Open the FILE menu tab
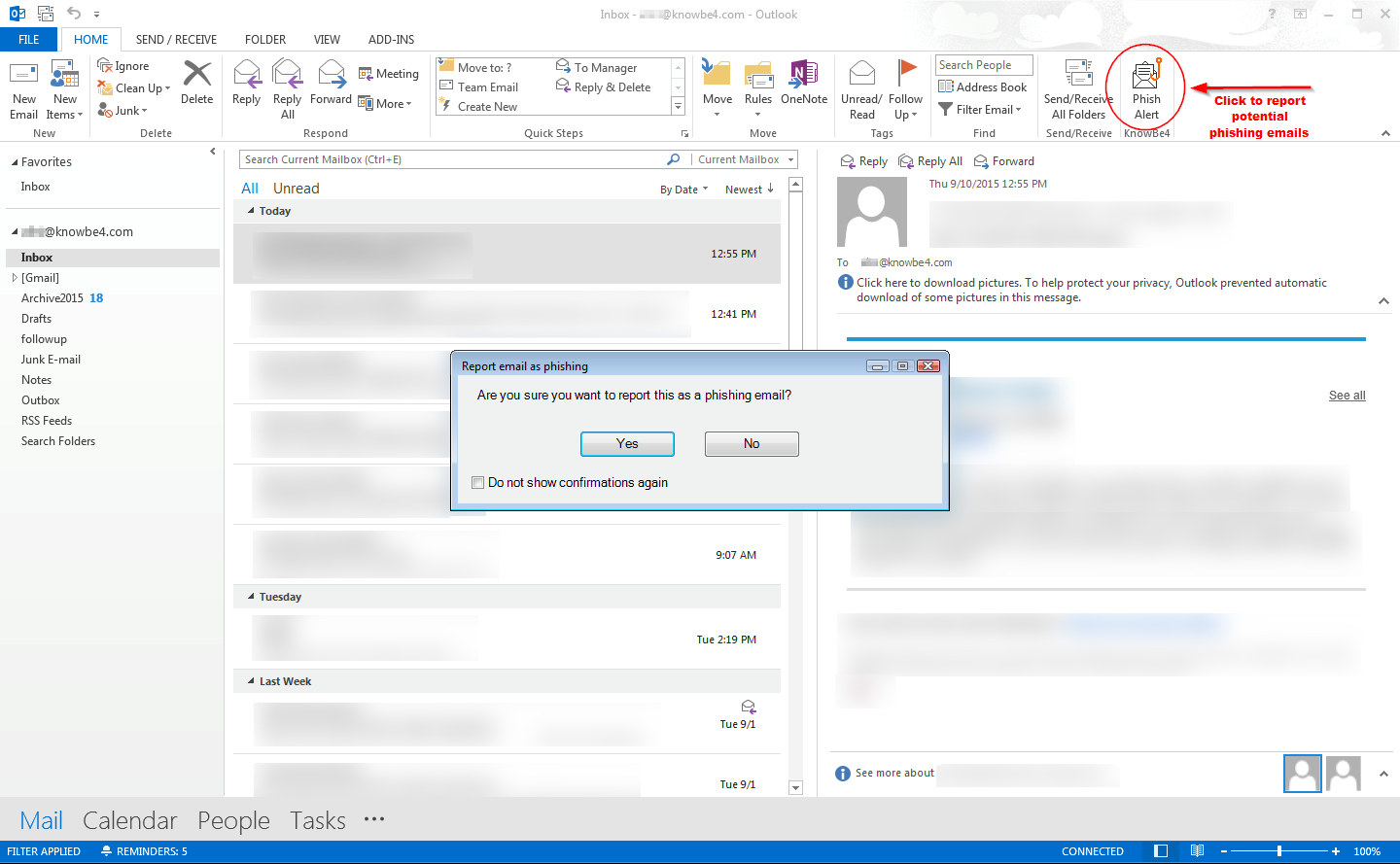The image size is (1400, 864). click(29, 40)
